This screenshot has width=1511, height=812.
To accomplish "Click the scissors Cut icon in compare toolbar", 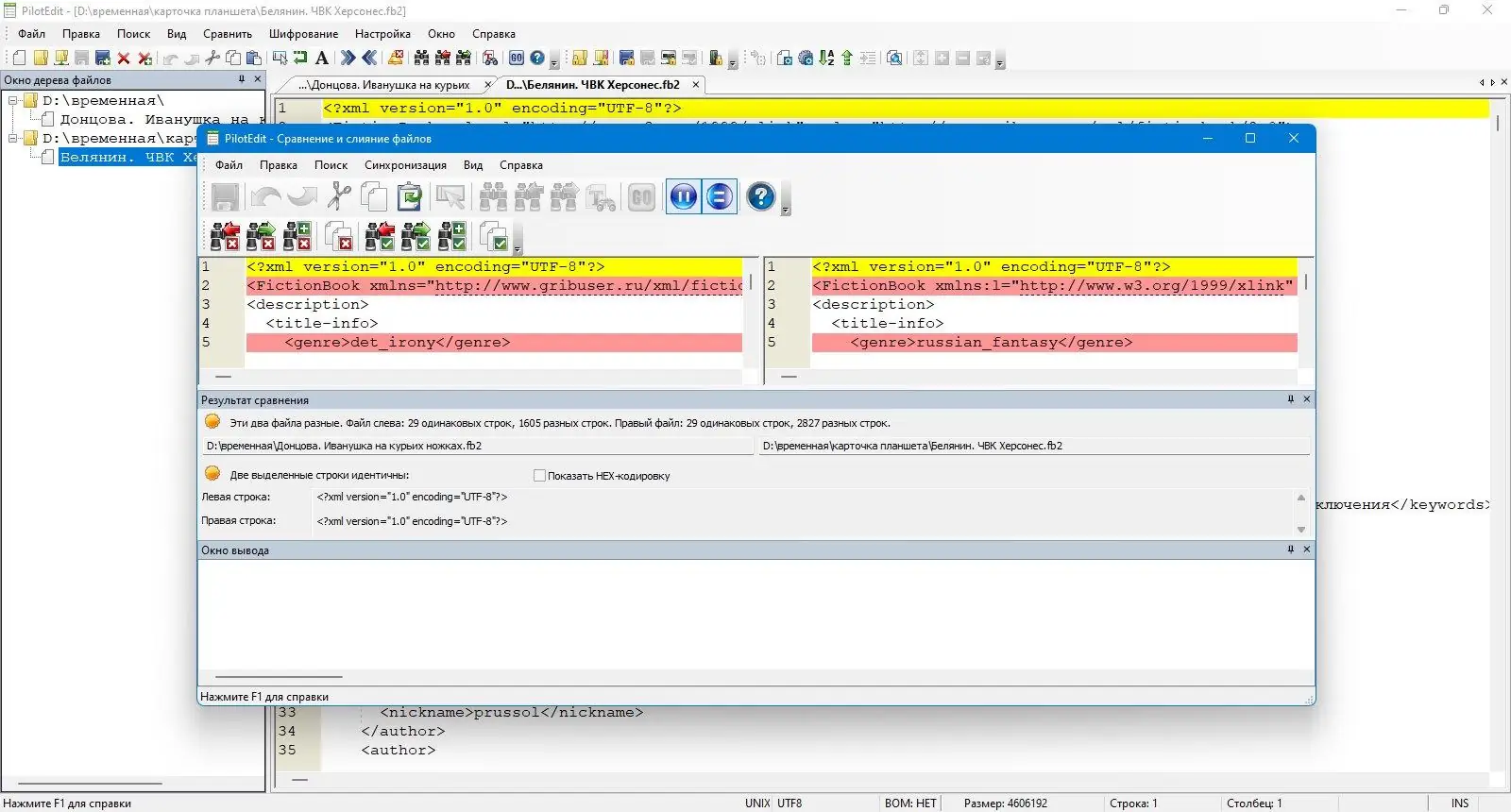I will pyautogui.click(x=338, y=197).
